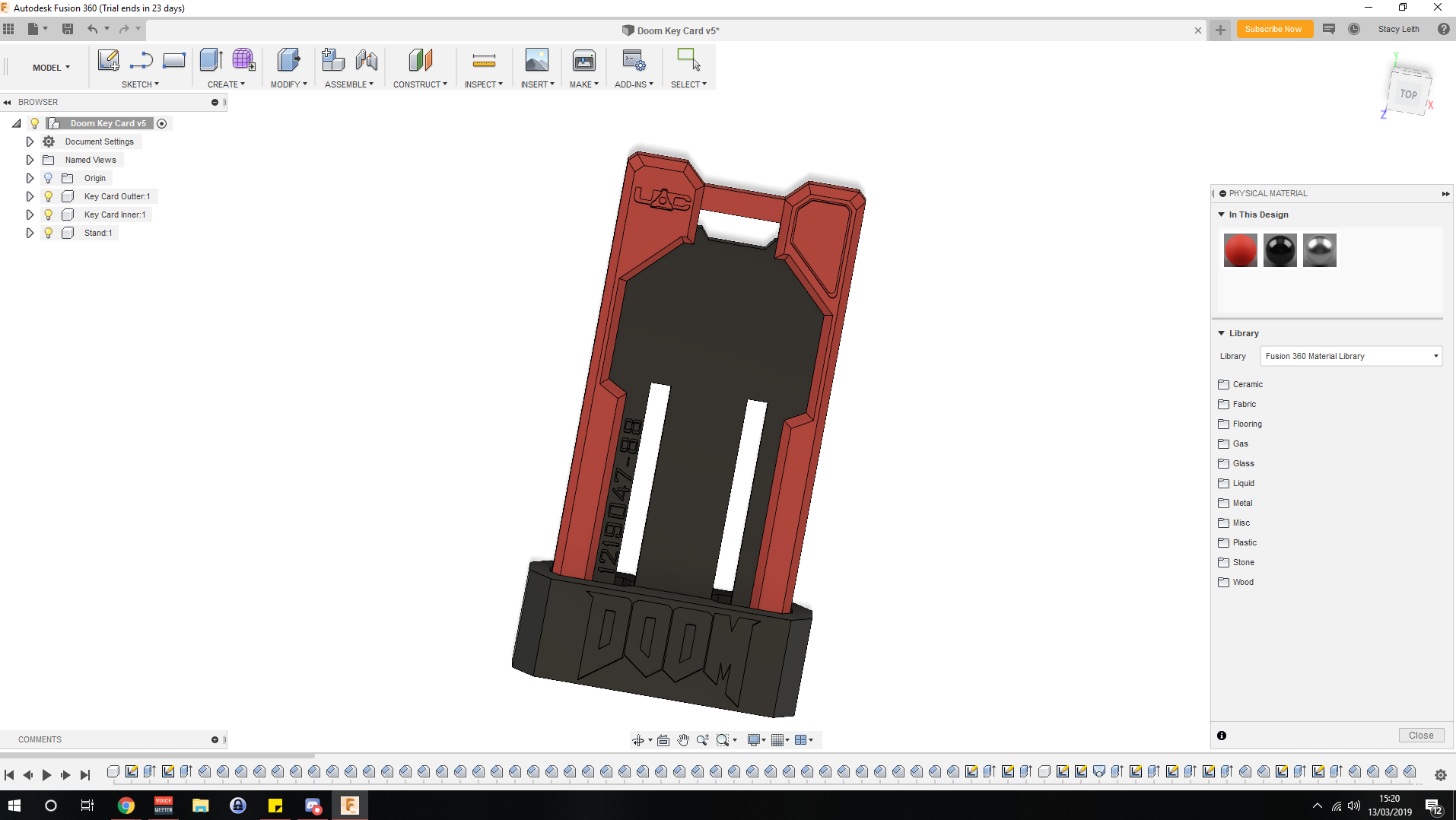Screen dimensions: 1456x820
Task: Open the Fusion 360 Material Library dropdown
Action: tap(1351, 356)
